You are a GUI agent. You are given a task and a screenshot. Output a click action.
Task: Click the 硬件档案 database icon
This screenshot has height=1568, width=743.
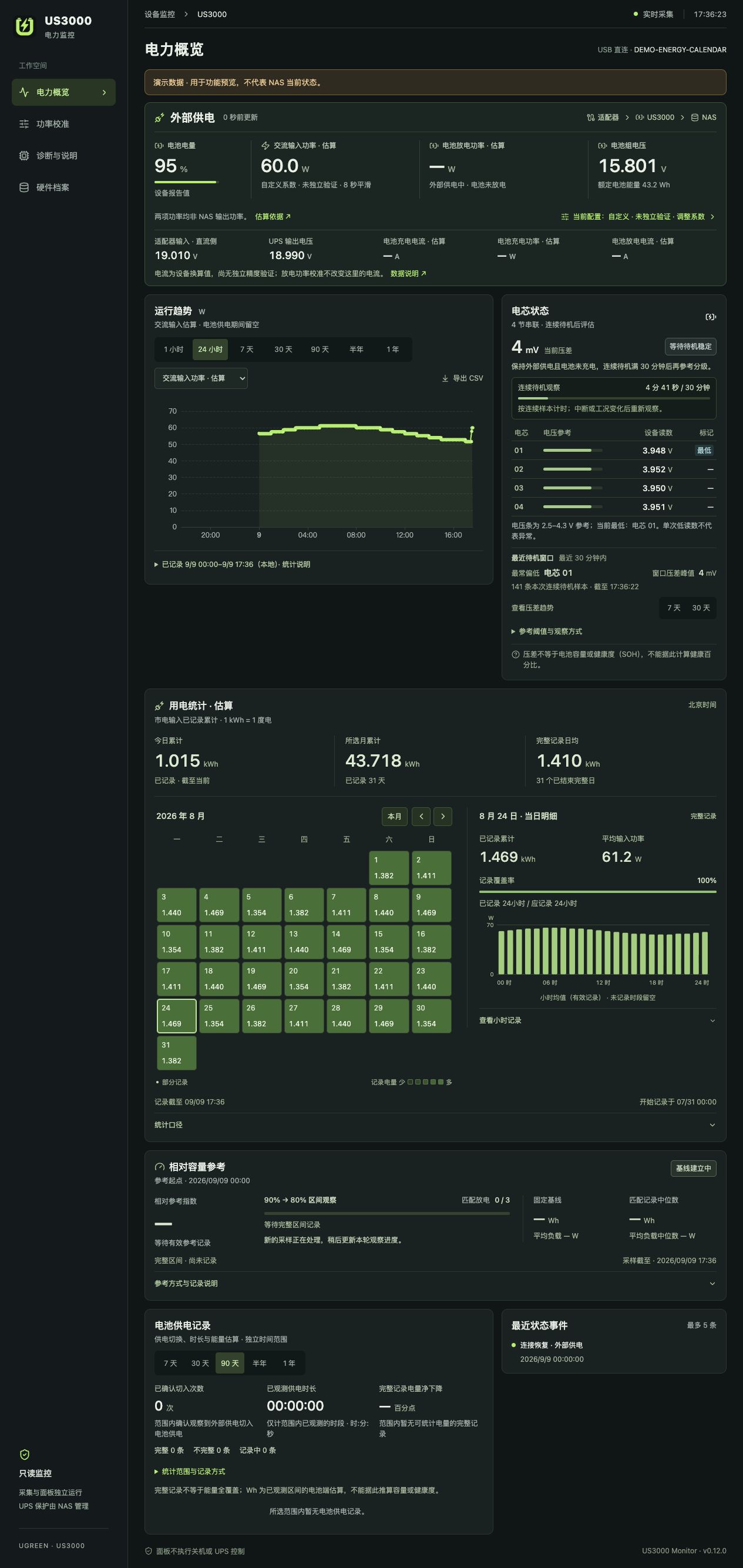tap(23, 187)
